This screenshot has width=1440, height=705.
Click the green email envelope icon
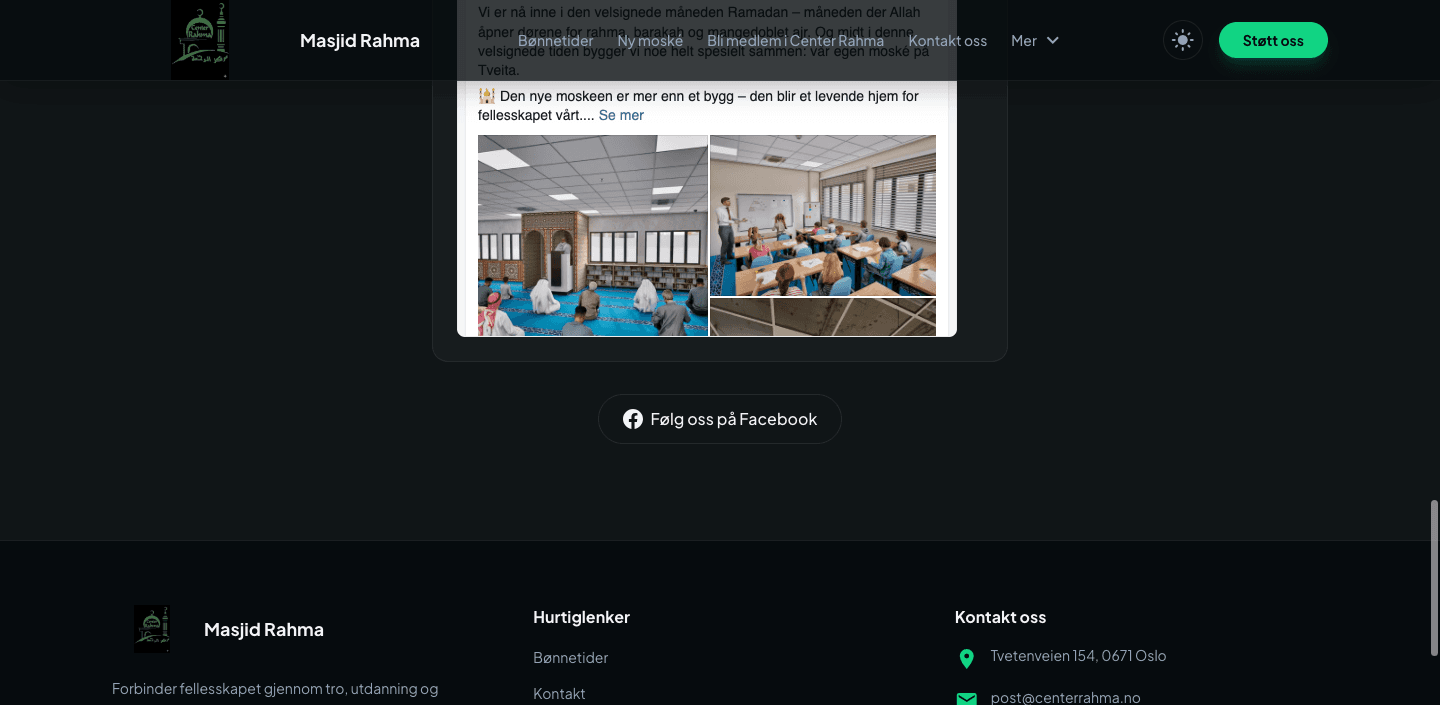966,698
